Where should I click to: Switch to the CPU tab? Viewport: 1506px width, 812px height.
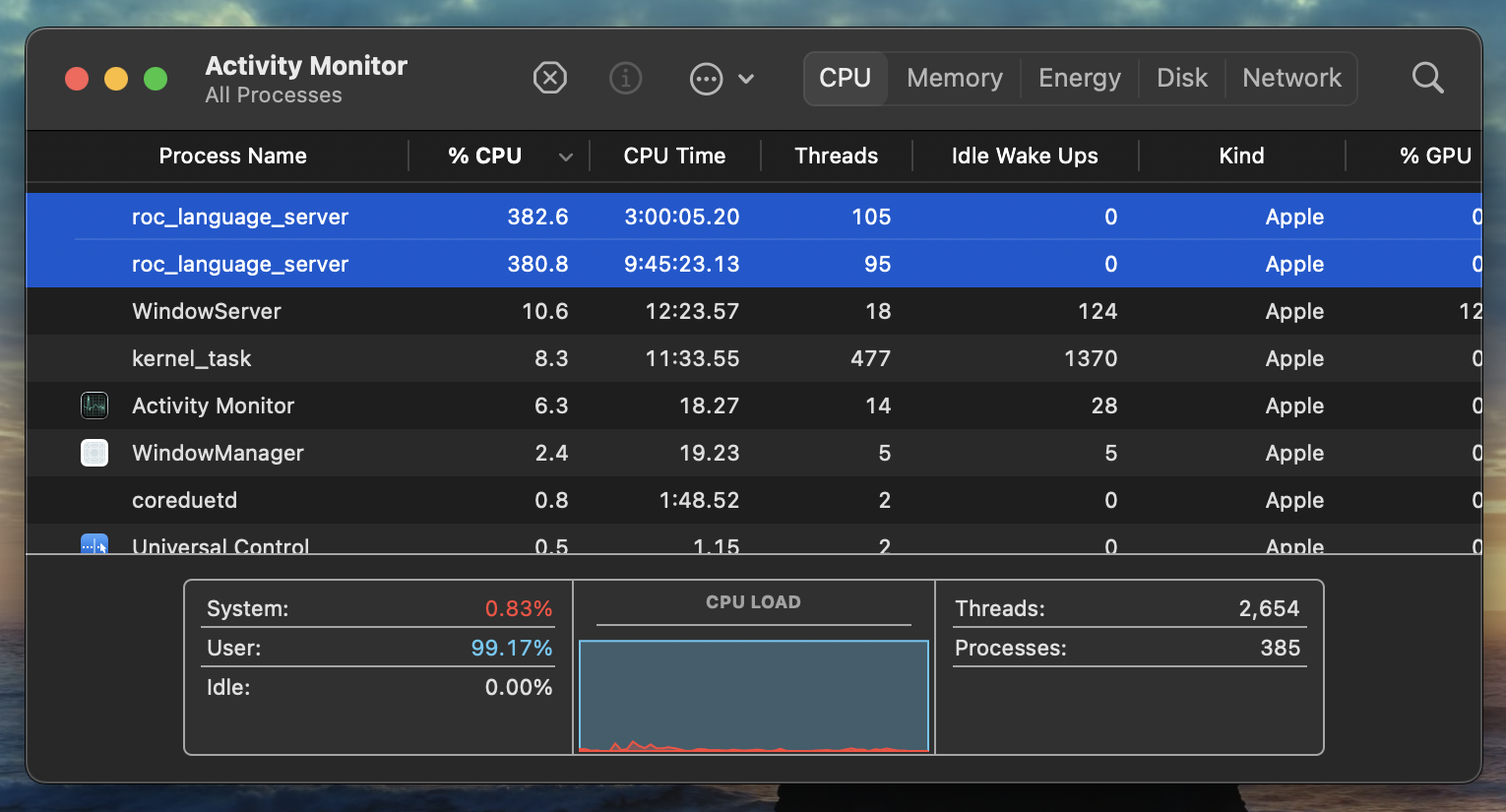(x=846, y=79)
